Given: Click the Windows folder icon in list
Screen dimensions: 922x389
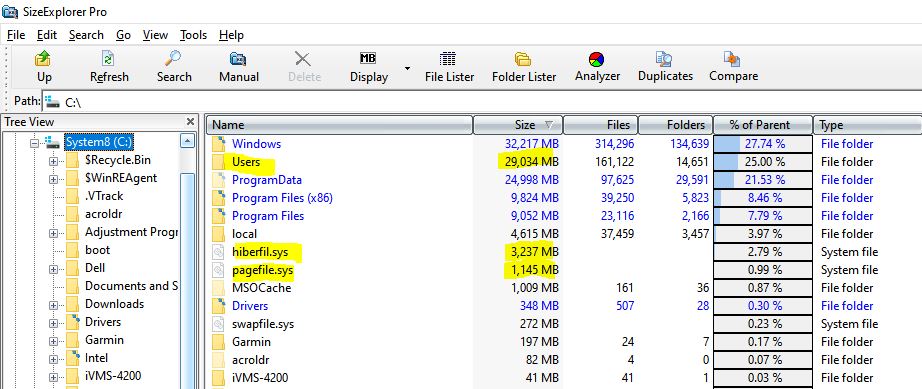Looking at the screenshot, I should [x=219, y=143].
